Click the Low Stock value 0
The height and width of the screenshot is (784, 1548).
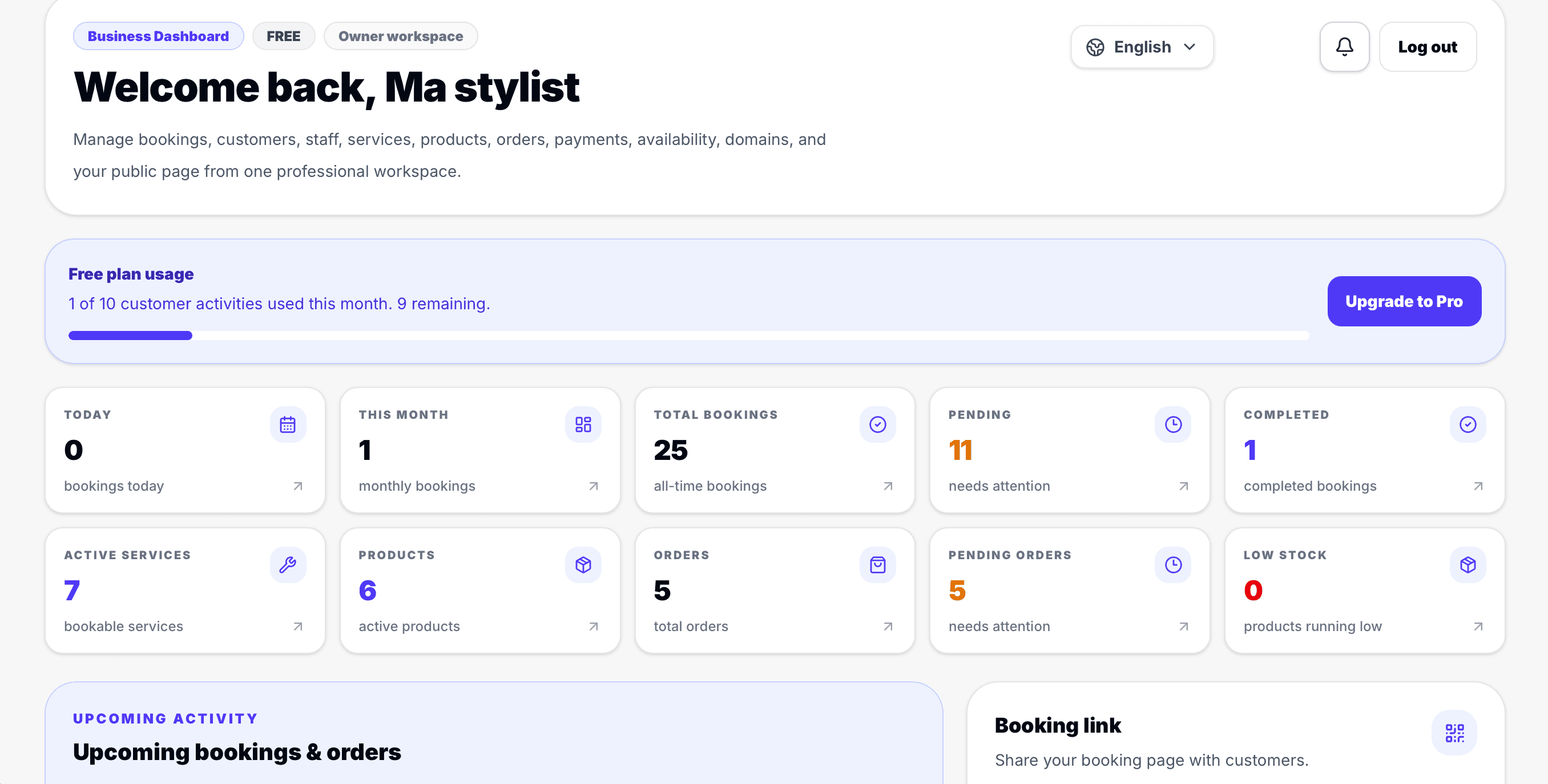[1253, 591]
